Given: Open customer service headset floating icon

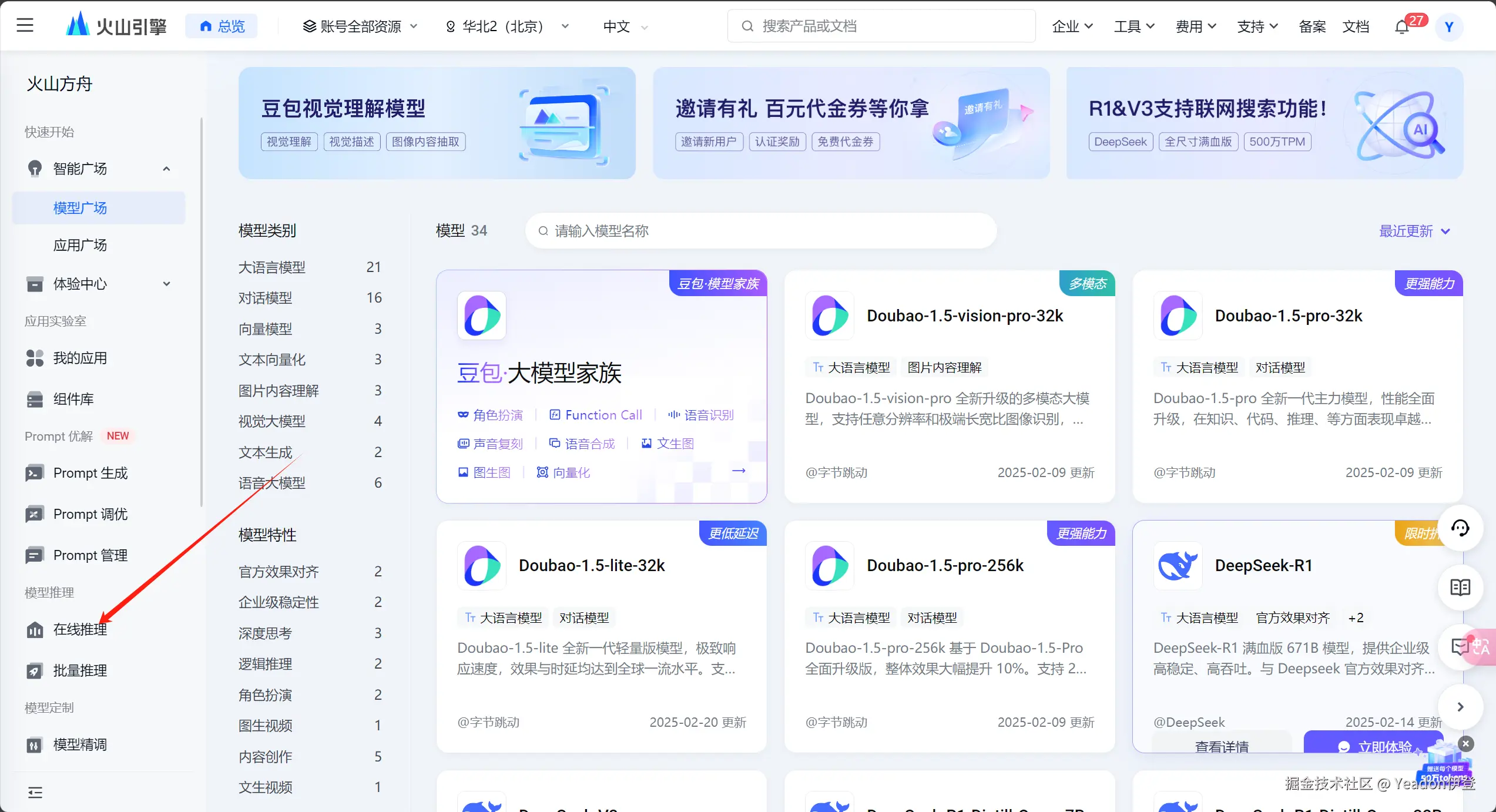Looking at the screenshot, I should click(x=1460, y=528).
